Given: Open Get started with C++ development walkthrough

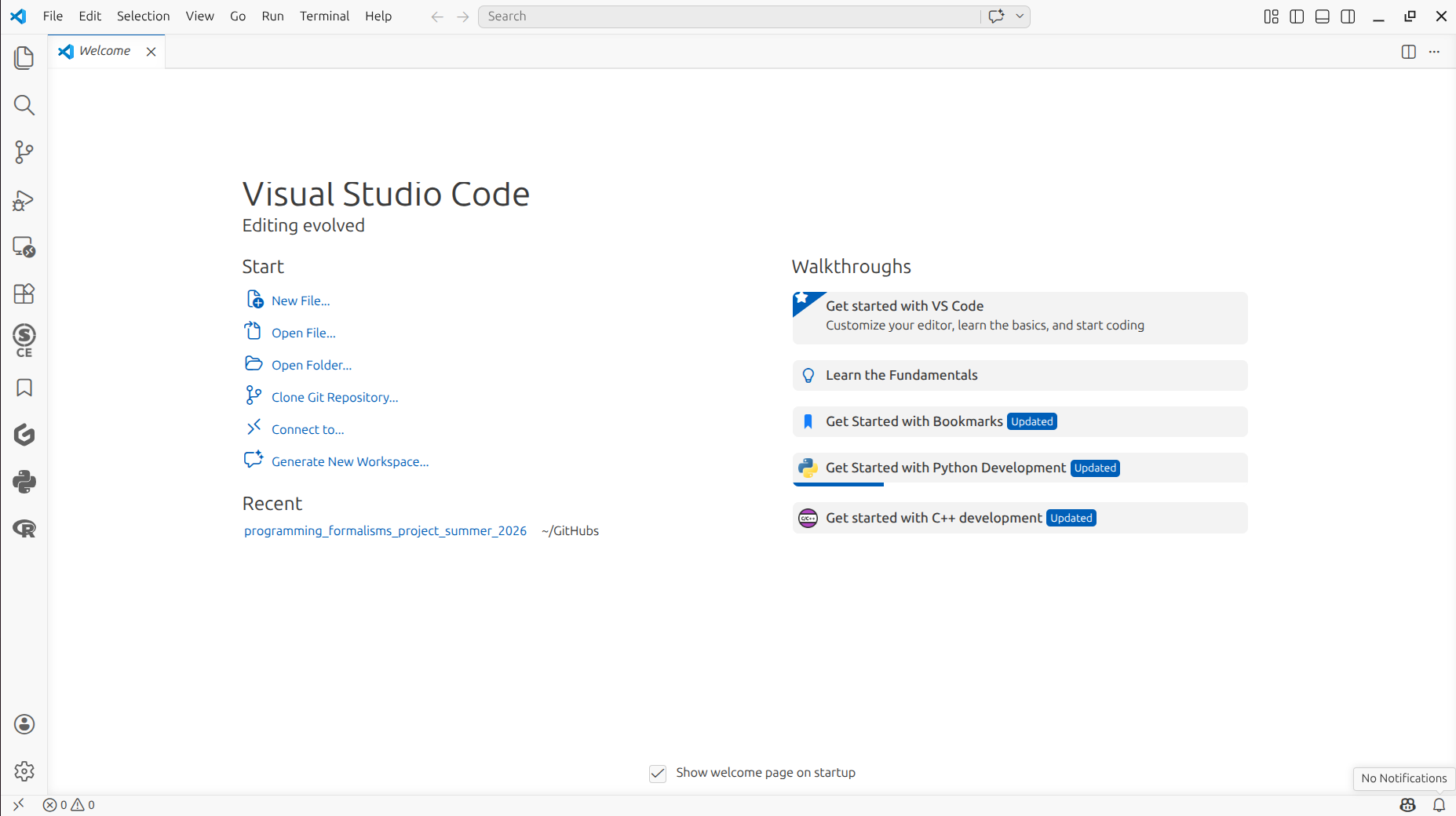Looking at the screenshot, I should 1020,518.
